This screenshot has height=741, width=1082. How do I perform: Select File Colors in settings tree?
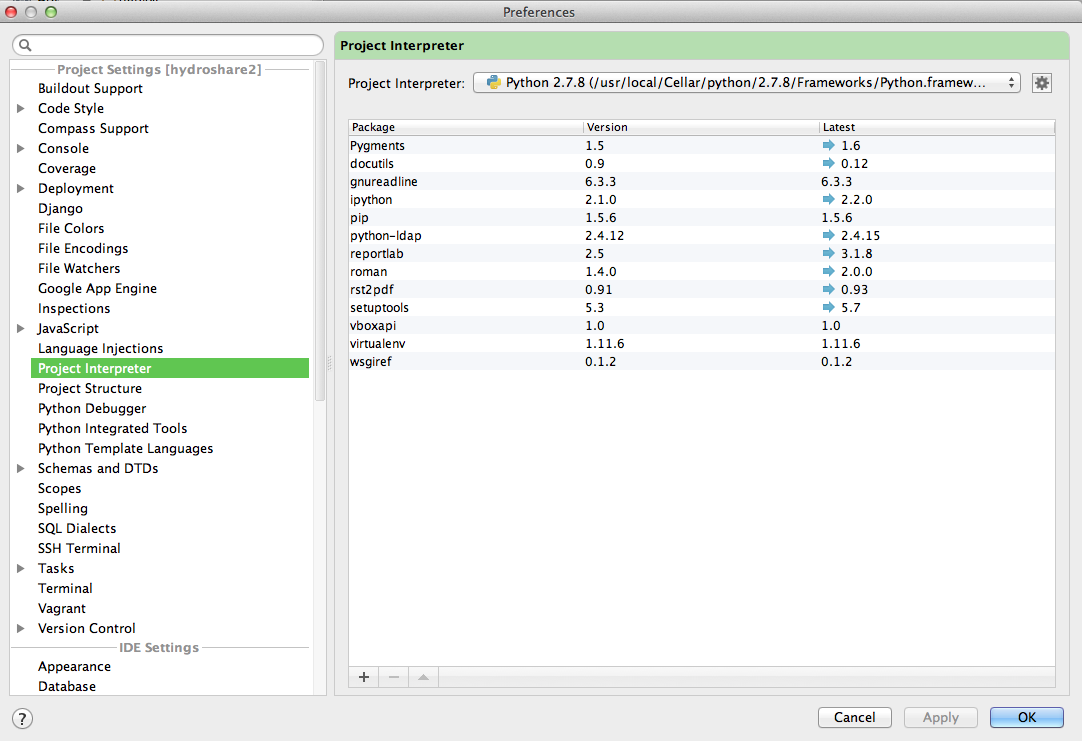(x=71, y=228)
